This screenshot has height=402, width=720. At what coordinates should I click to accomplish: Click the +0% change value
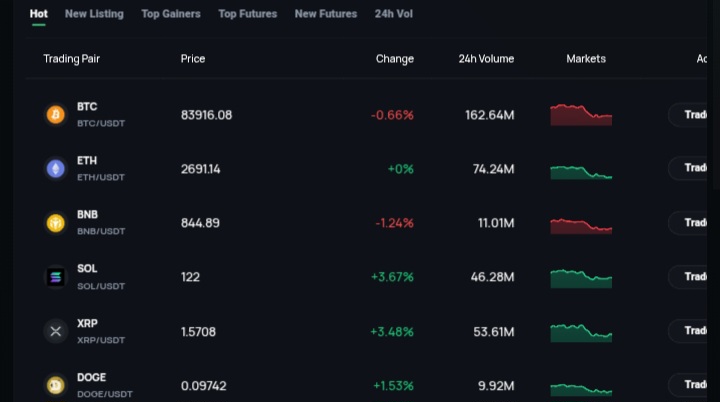pyautogui.click(x=400, y=169)
